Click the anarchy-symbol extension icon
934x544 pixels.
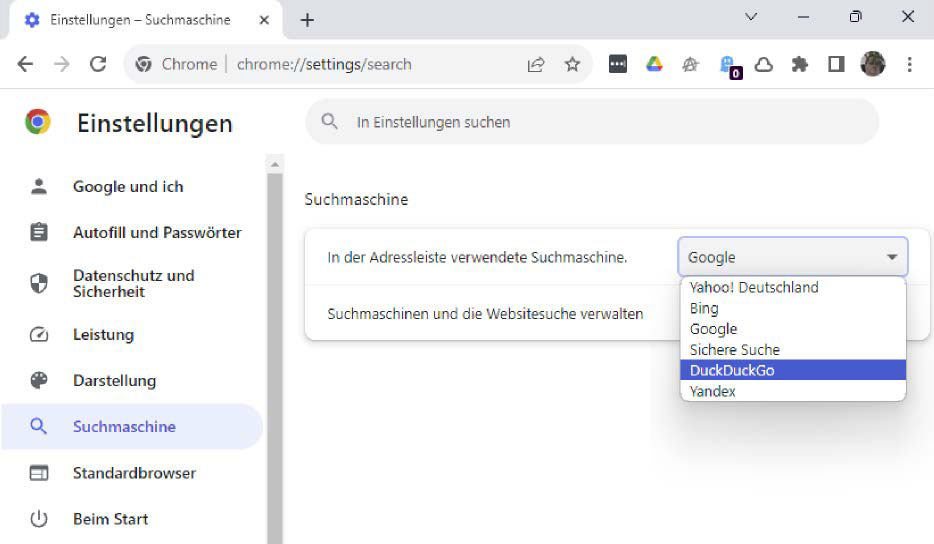pos(690,64)
